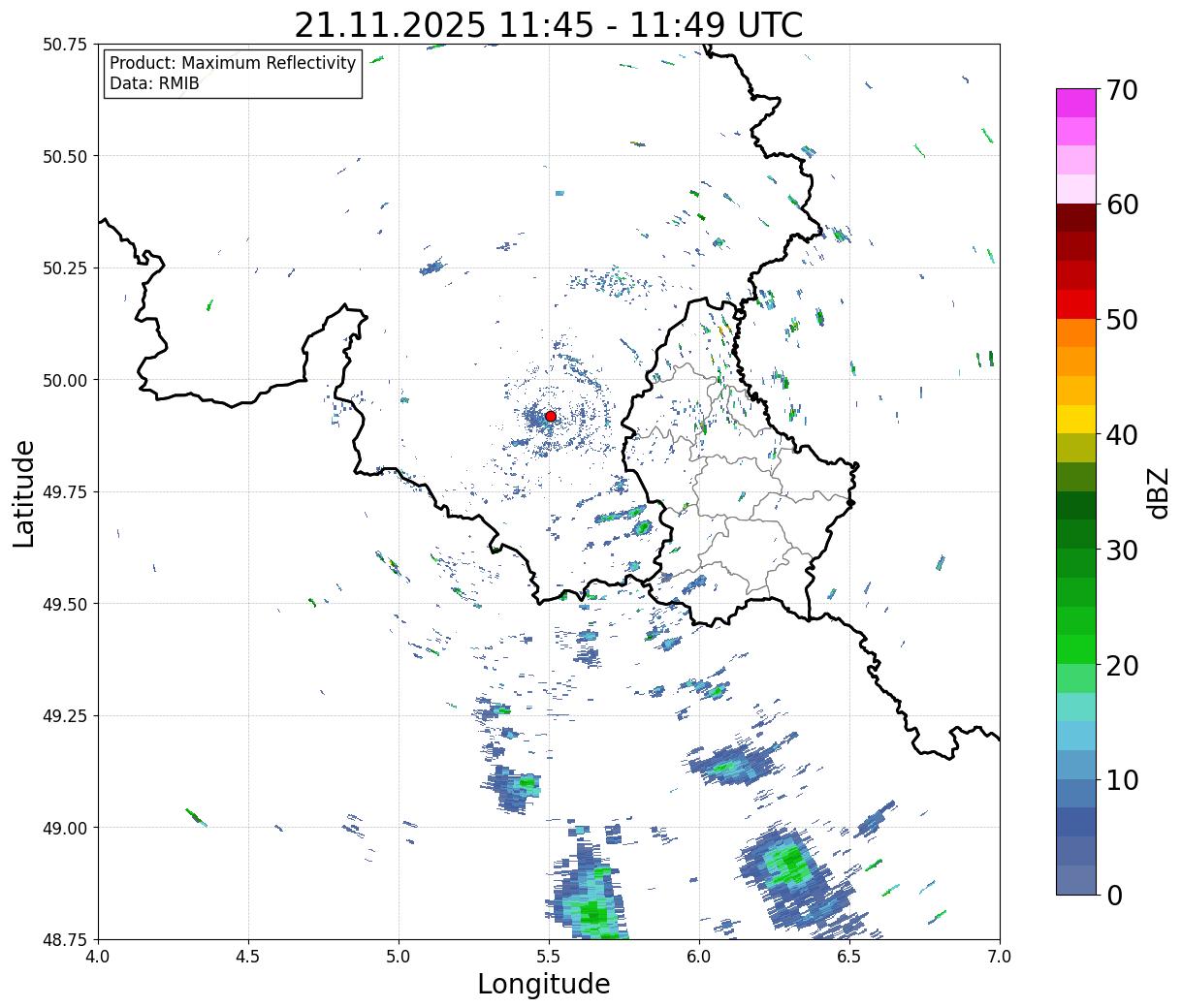The image size is (1182, 1008).
Task: Click the 4.5 longitude tick label
Action: (x=248, y=957)
